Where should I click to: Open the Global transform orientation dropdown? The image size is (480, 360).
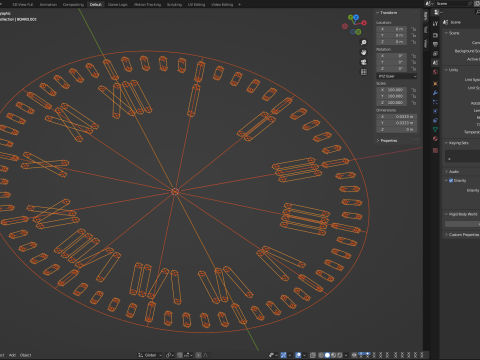point(150,355)
